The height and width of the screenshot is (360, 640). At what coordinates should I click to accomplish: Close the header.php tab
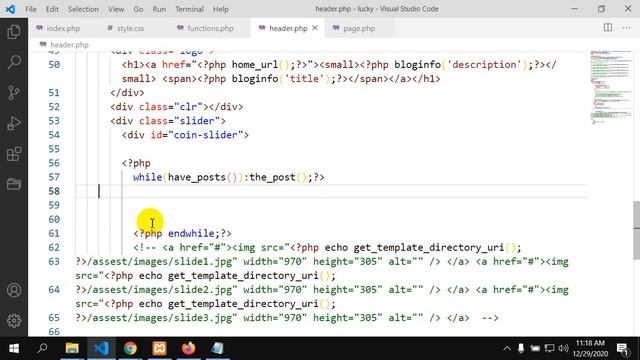315,28
